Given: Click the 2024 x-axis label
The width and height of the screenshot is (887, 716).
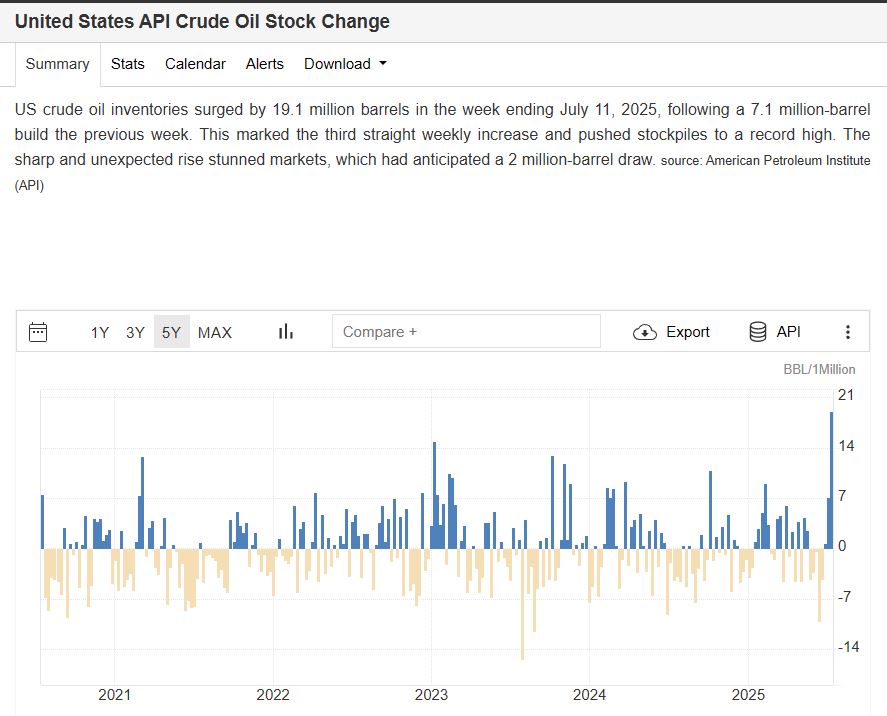Looking at the screenshot, I should 589,695.
